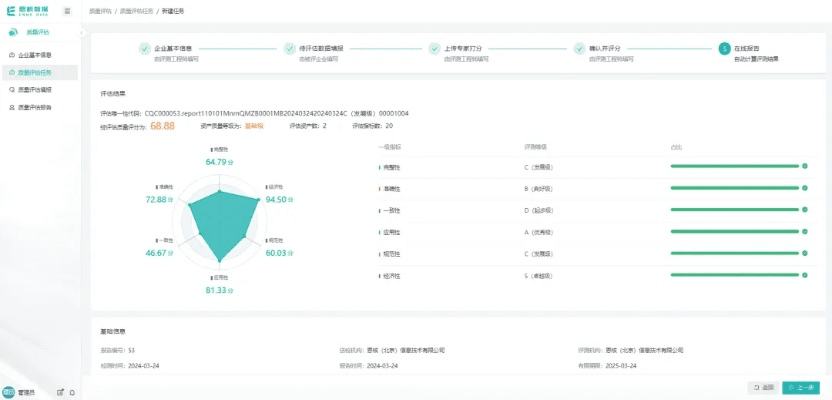Go to 质量评估报告 sidebar item

34,106
